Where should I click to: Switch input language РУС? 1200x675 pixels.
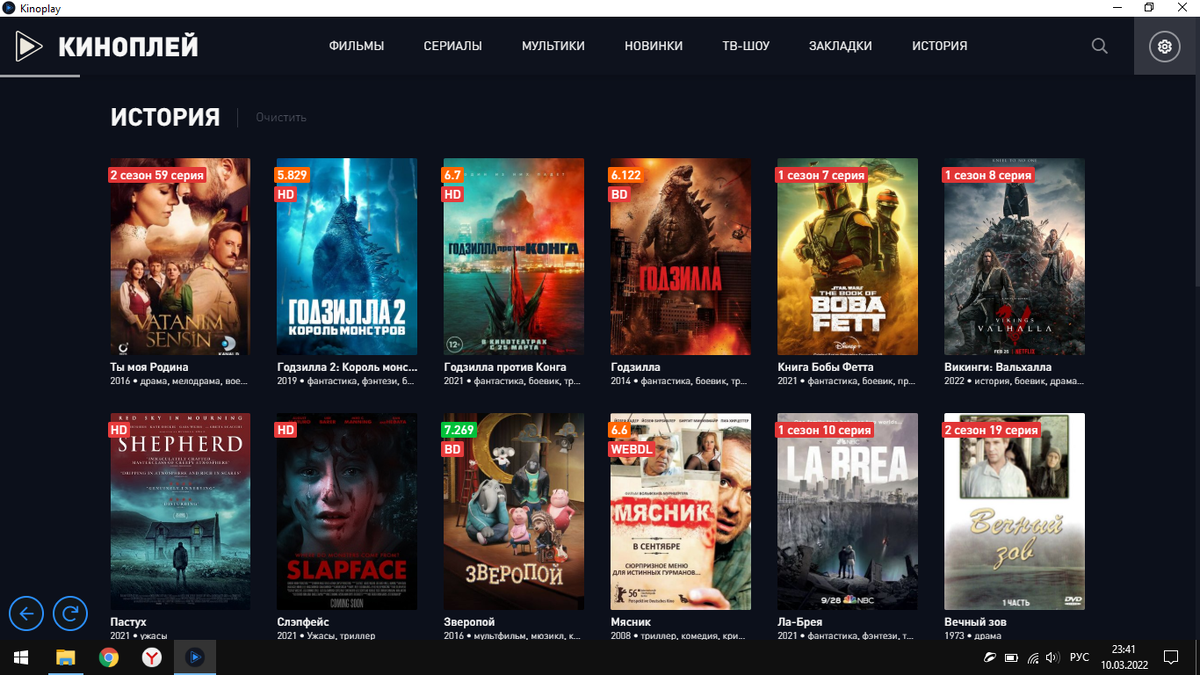[x=1080, y=658]
